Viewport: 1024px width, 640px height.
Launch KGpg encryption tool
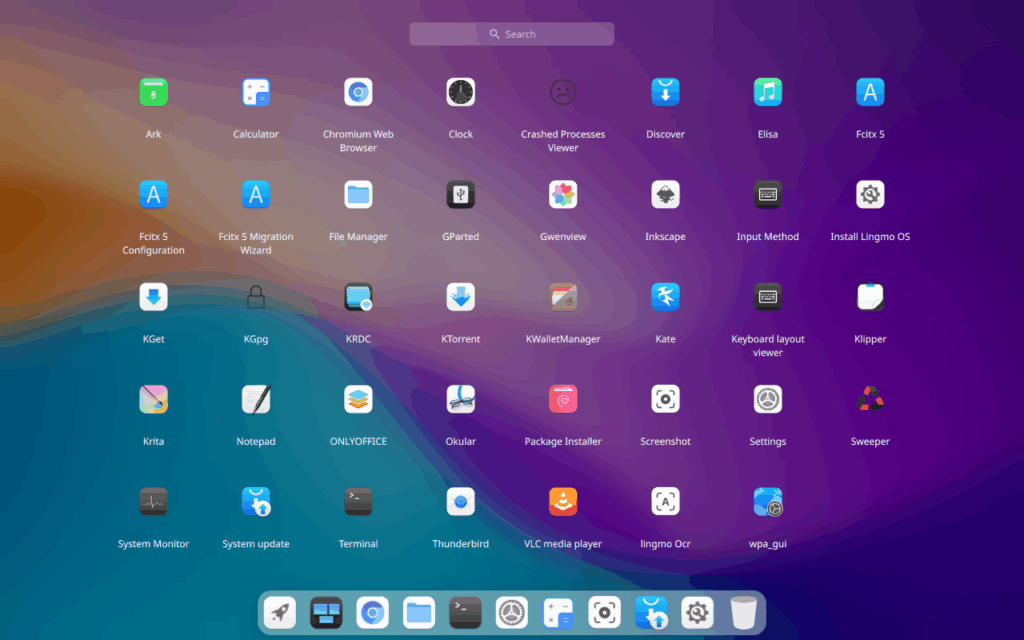[x=256, y=297]
